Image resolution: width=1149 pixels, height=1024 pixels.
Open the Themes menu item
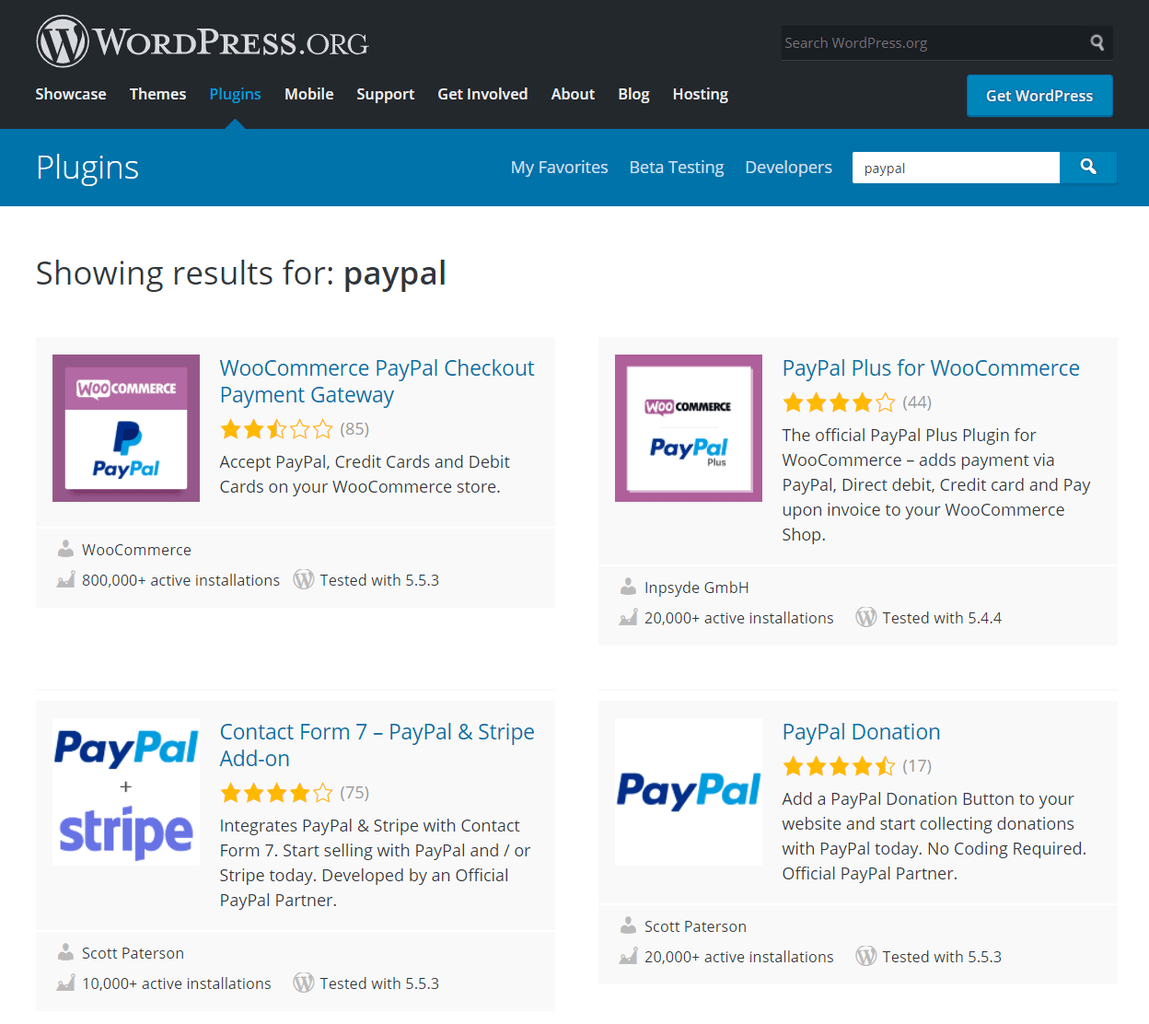coord(157,93)
